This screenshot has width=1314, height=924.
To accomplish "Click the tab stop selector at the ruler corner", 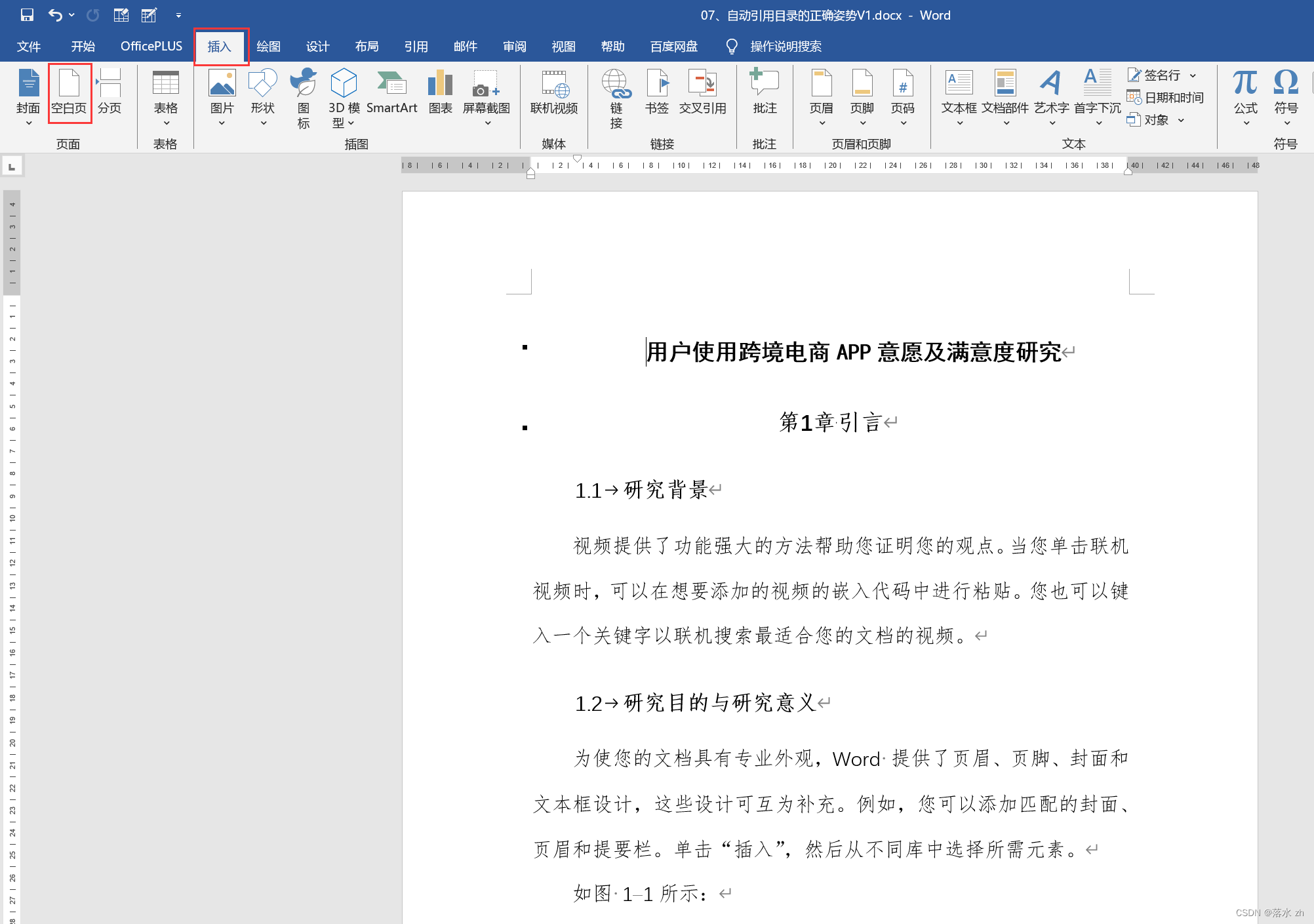I will click(12, 167).
